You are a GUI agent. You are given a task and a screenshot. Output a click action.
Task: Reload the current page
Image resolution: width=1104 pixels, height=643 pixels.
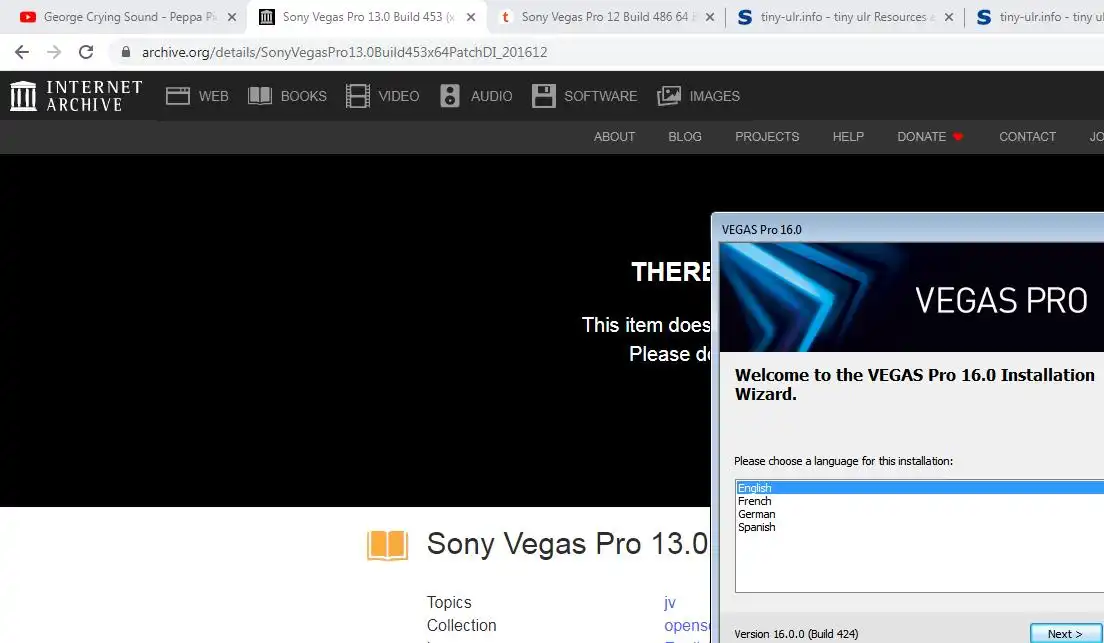coord(86,52)
